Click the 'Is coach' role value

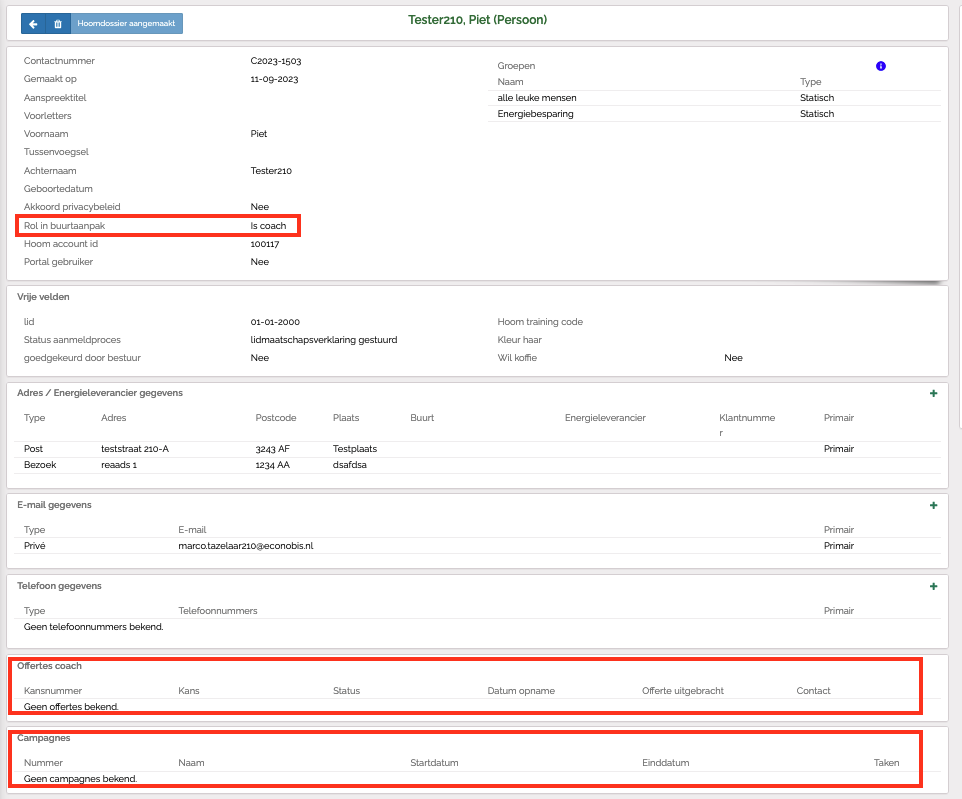268,226
